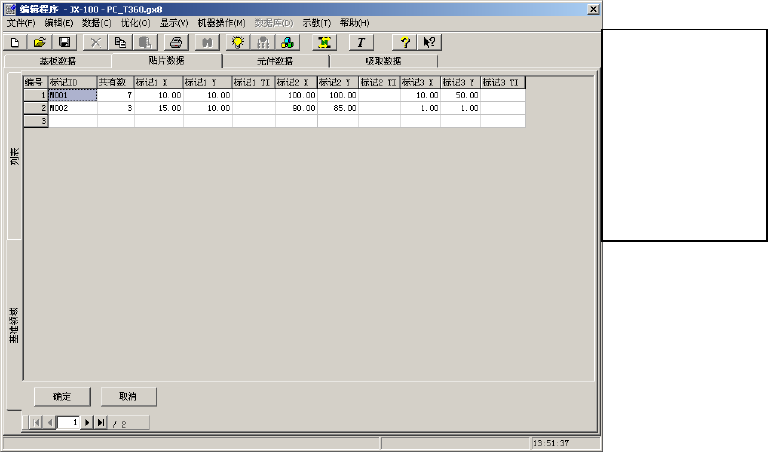The image size is (768, 452).
Task: Click the 50.00 cell in row 1
Action: point(460,95)
